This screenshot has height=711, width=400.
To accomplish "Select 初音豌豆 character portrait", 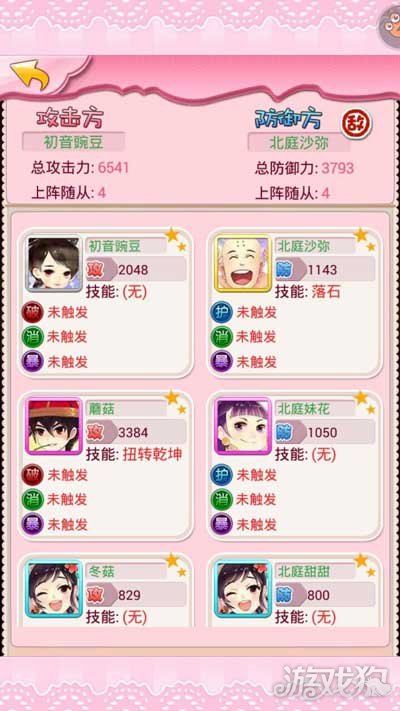I will click(x=54, y=264).
